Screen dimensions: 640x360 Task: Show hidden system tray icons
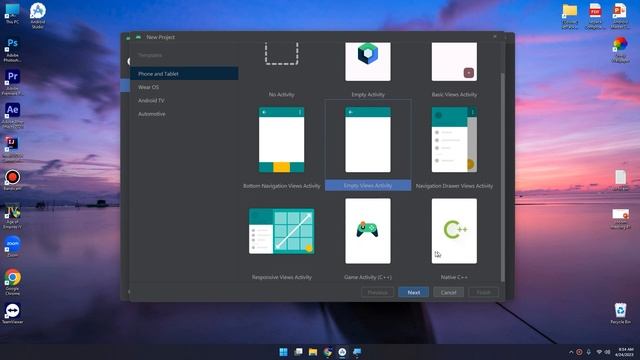[571, 352]
